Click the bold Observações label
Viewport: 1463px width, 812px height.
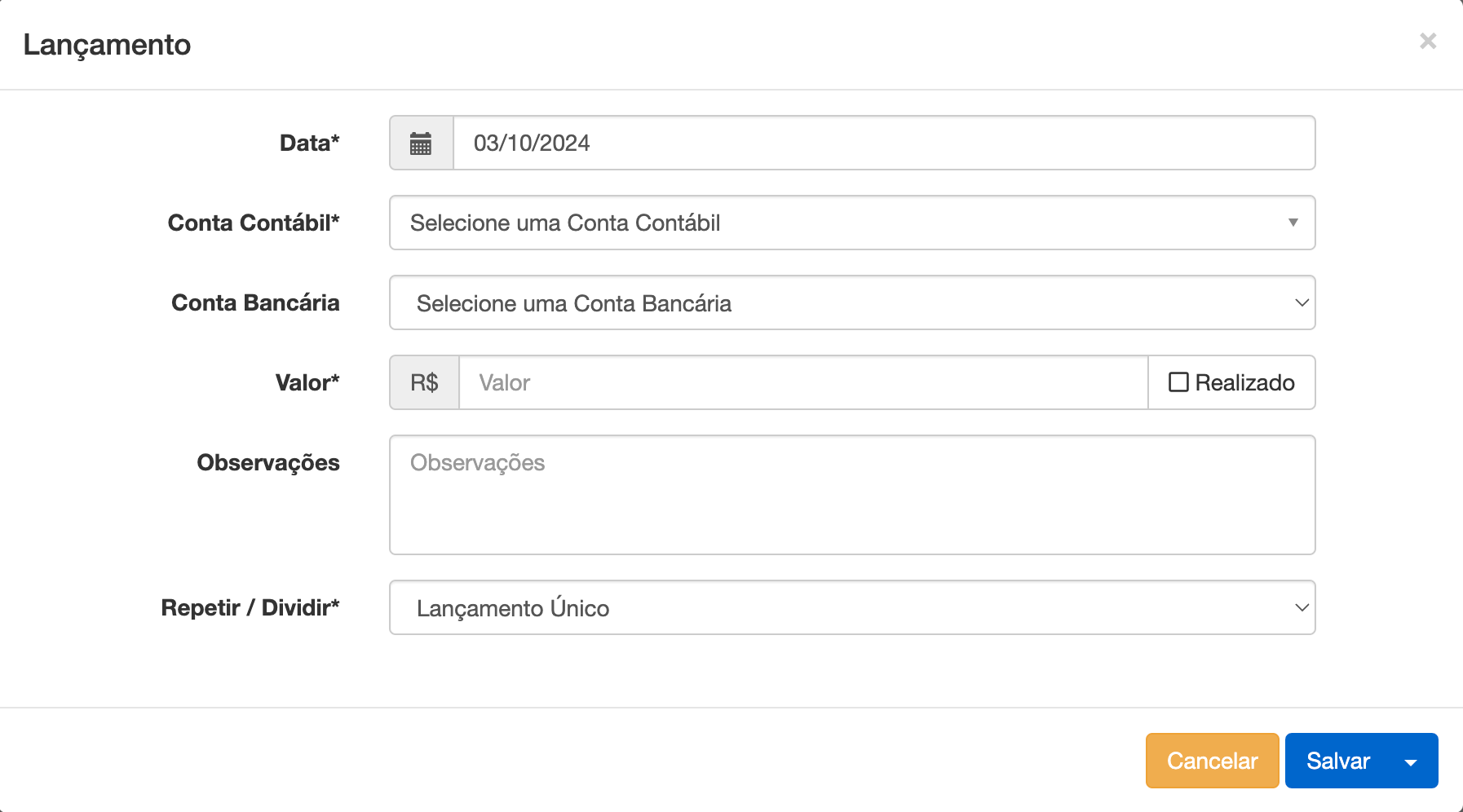[268, 462]
